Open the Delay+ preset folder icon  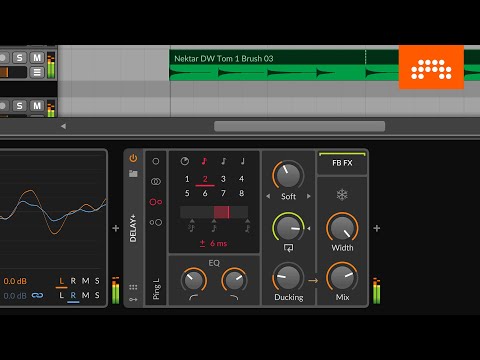pos(133,173)
